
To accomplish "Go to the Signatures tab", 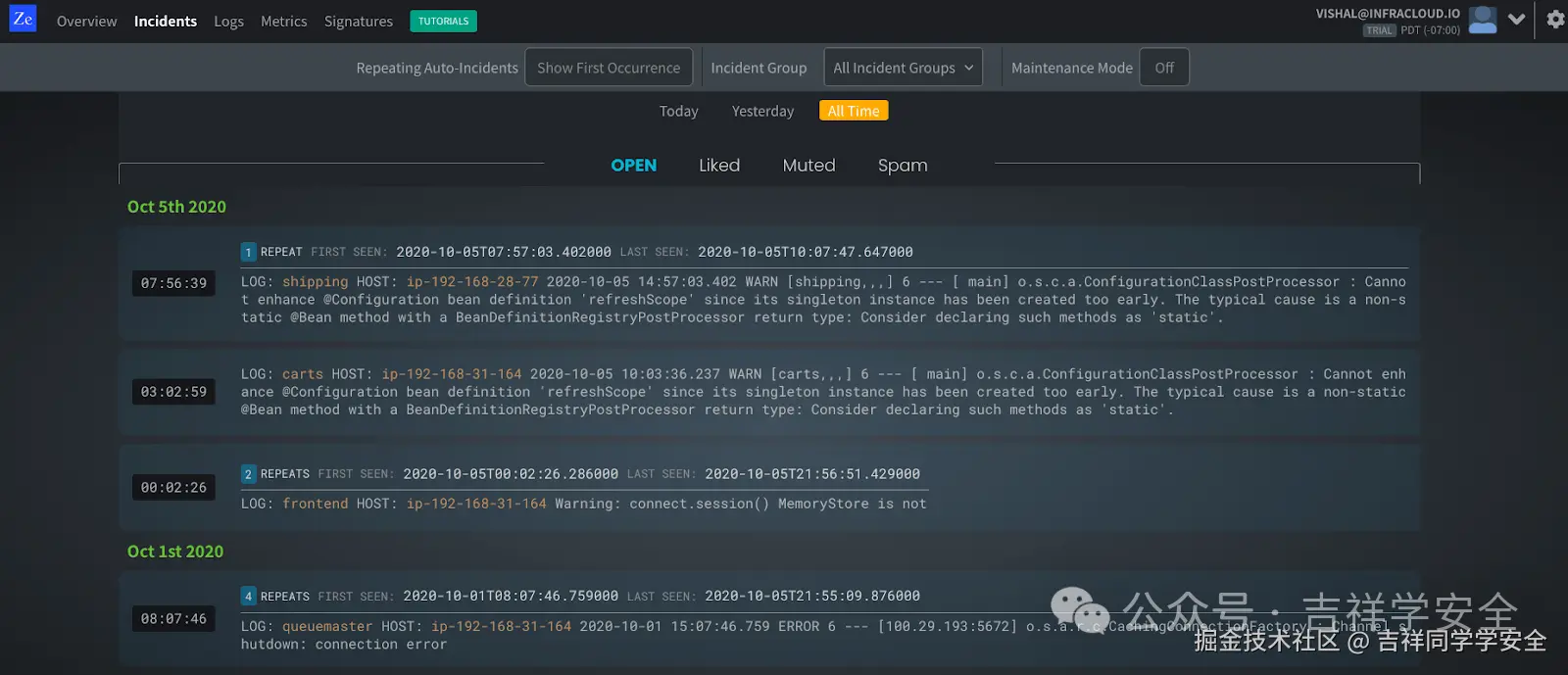I will [x=359, y=21].
